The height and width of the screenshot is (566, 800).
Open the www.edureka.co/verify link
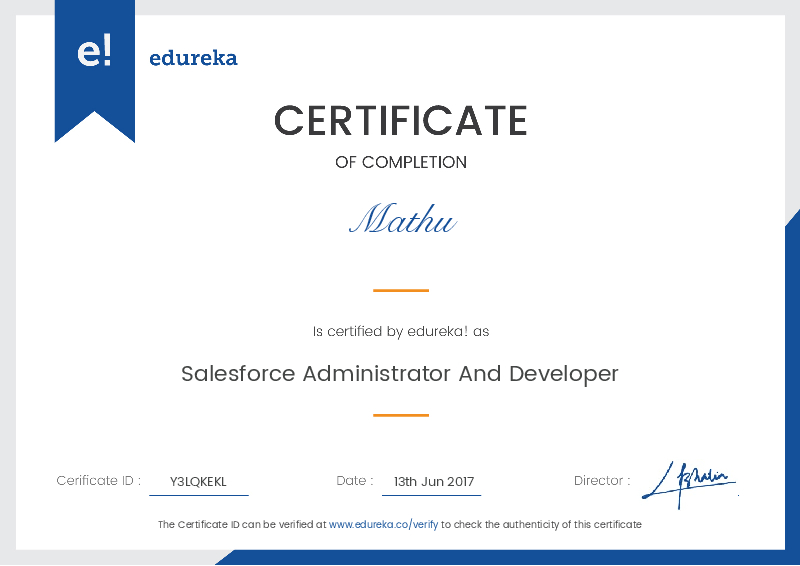383,524
